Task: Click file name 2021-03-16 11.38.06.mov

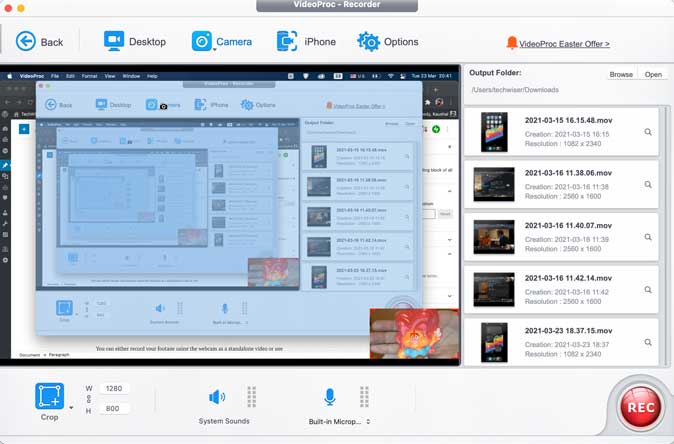Action: [x=568, y=173]
